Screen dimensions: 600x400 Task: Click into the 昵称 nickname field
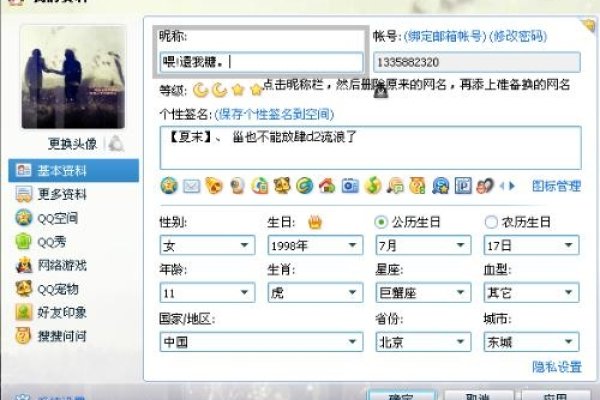point(261,62)
